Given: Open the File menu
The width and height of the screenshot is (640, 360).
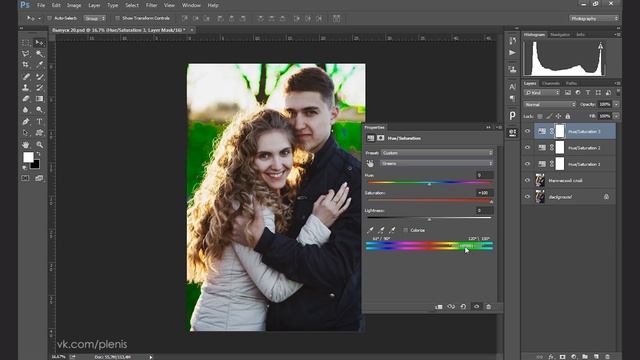Looking at the screenshot, I should point(41,5).
